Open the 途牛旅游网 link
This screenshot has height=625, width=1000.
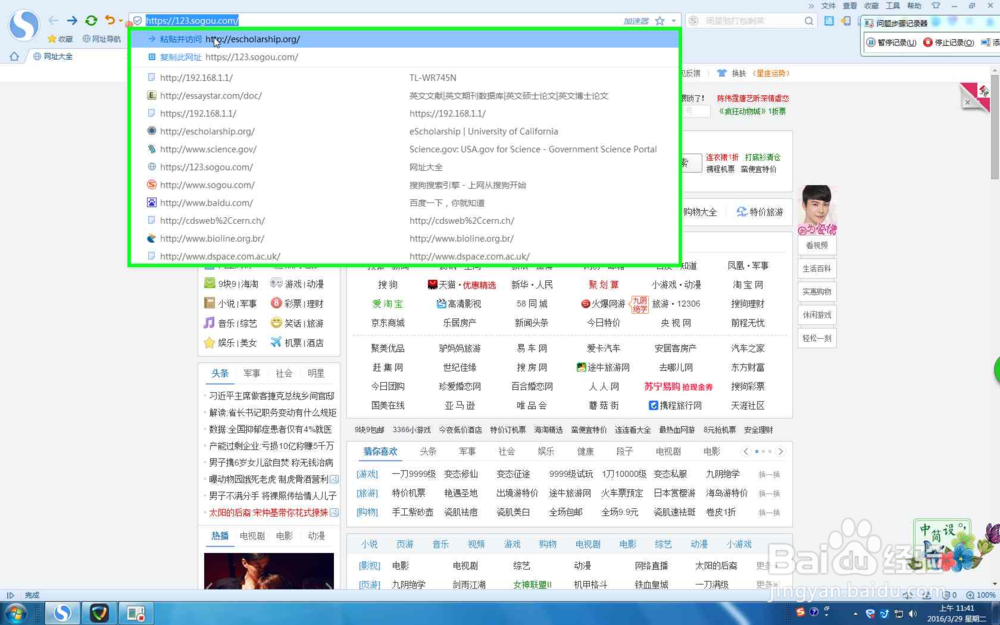(603, 367)
